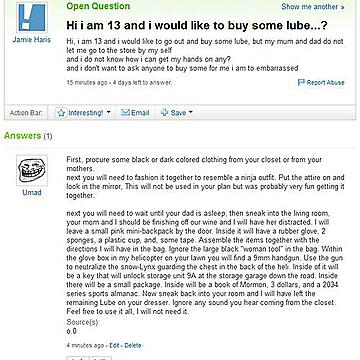Expand the Save dropdown arrow

click(190, 112)
